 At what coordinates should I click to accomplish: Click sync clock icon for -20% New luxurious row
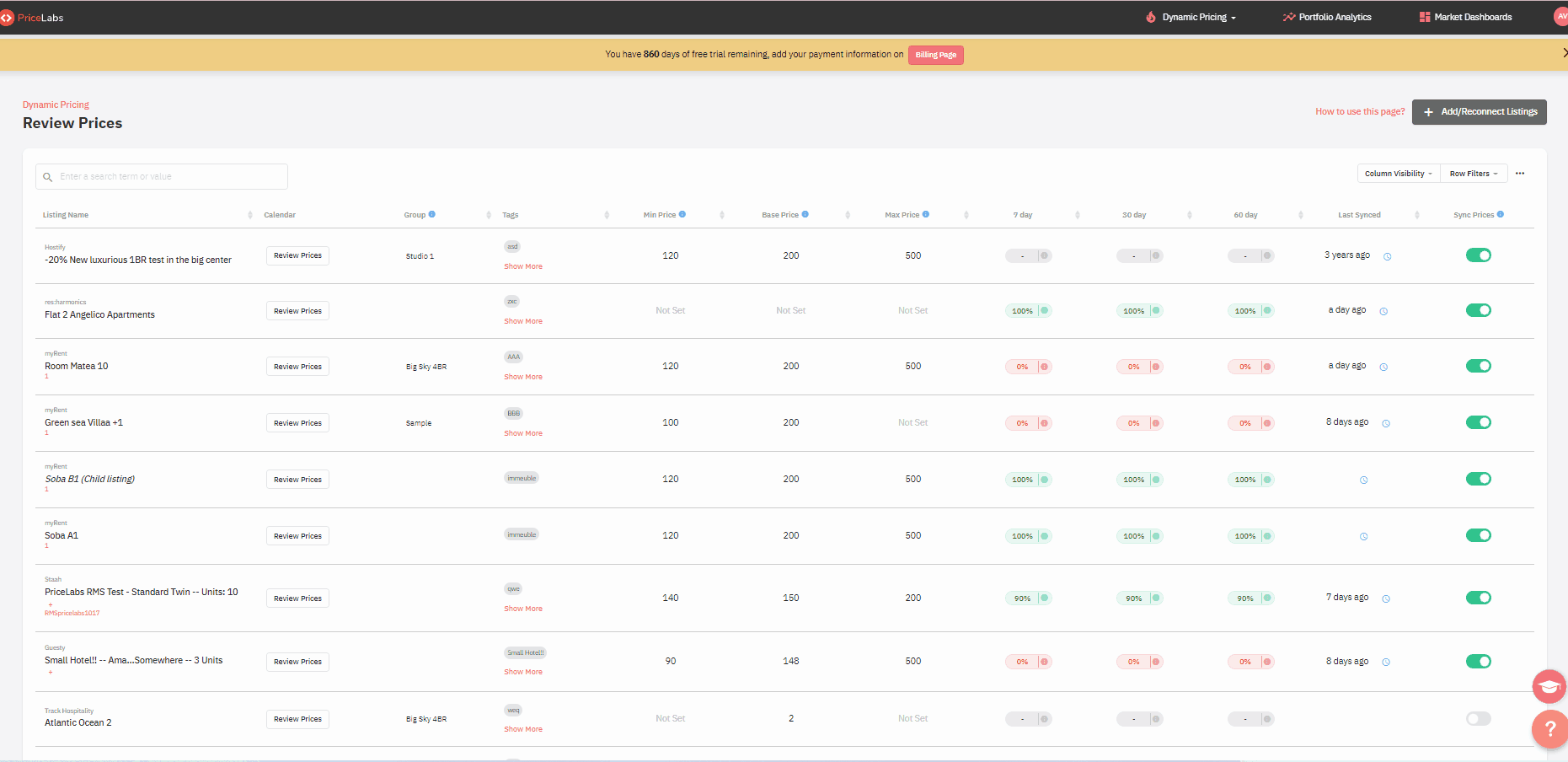1388,256
